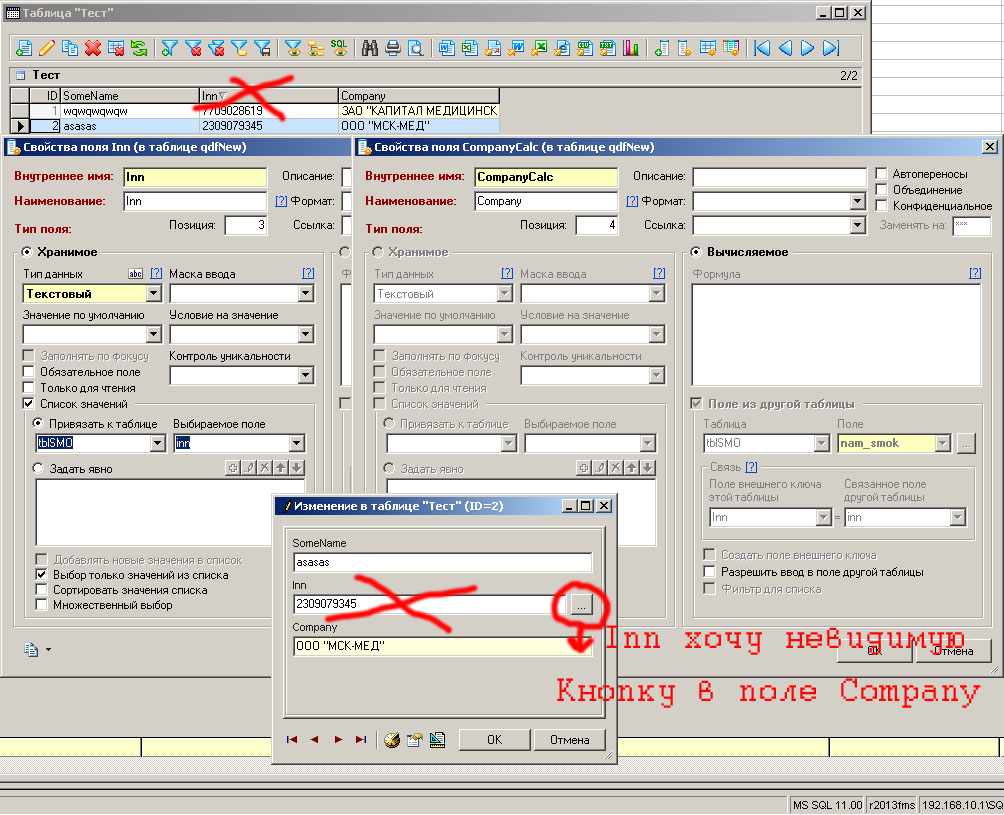
Task: Click the red X delete record icon
Action: coord(93,47)
